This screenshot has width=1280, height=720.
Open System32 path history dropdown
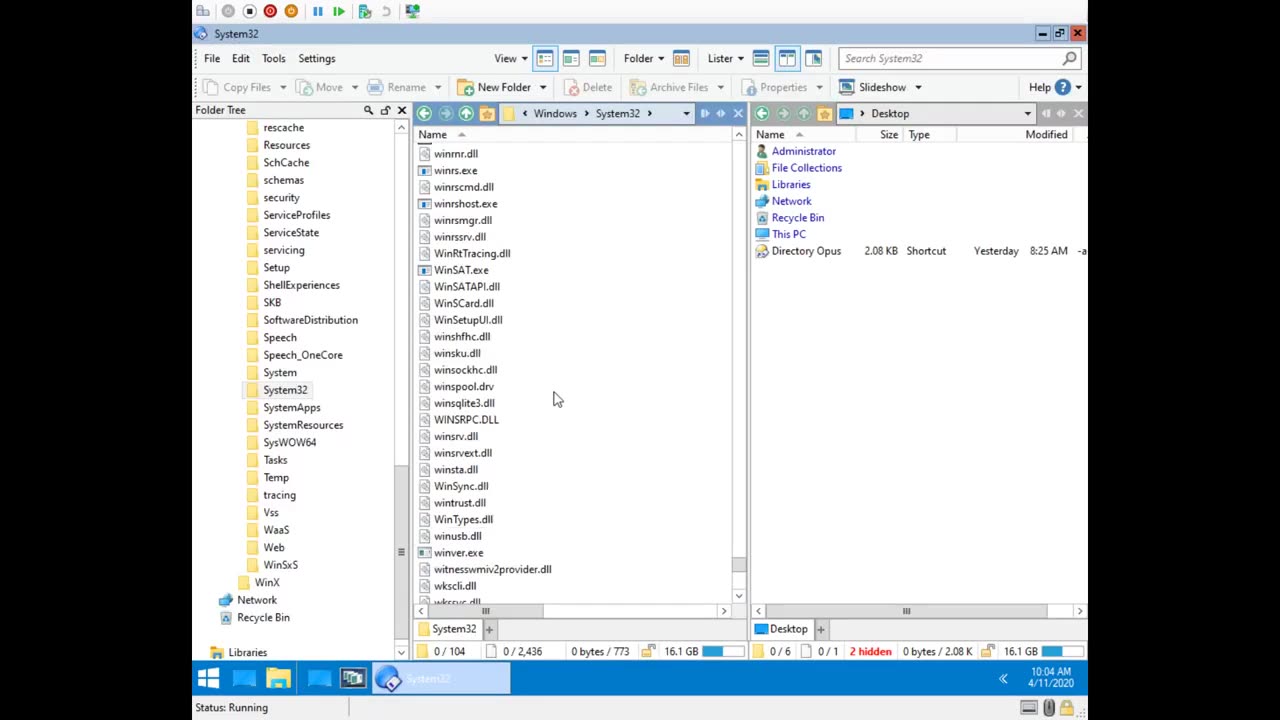[686, 113]
